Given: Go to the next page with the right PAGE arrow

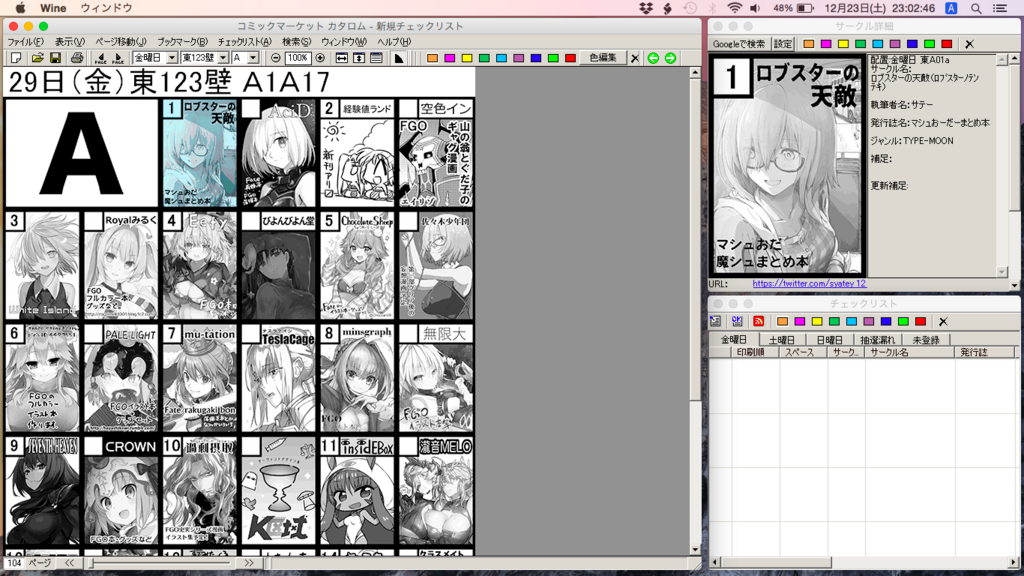Looking at the screenshot, I should click(x=118, y=58).
